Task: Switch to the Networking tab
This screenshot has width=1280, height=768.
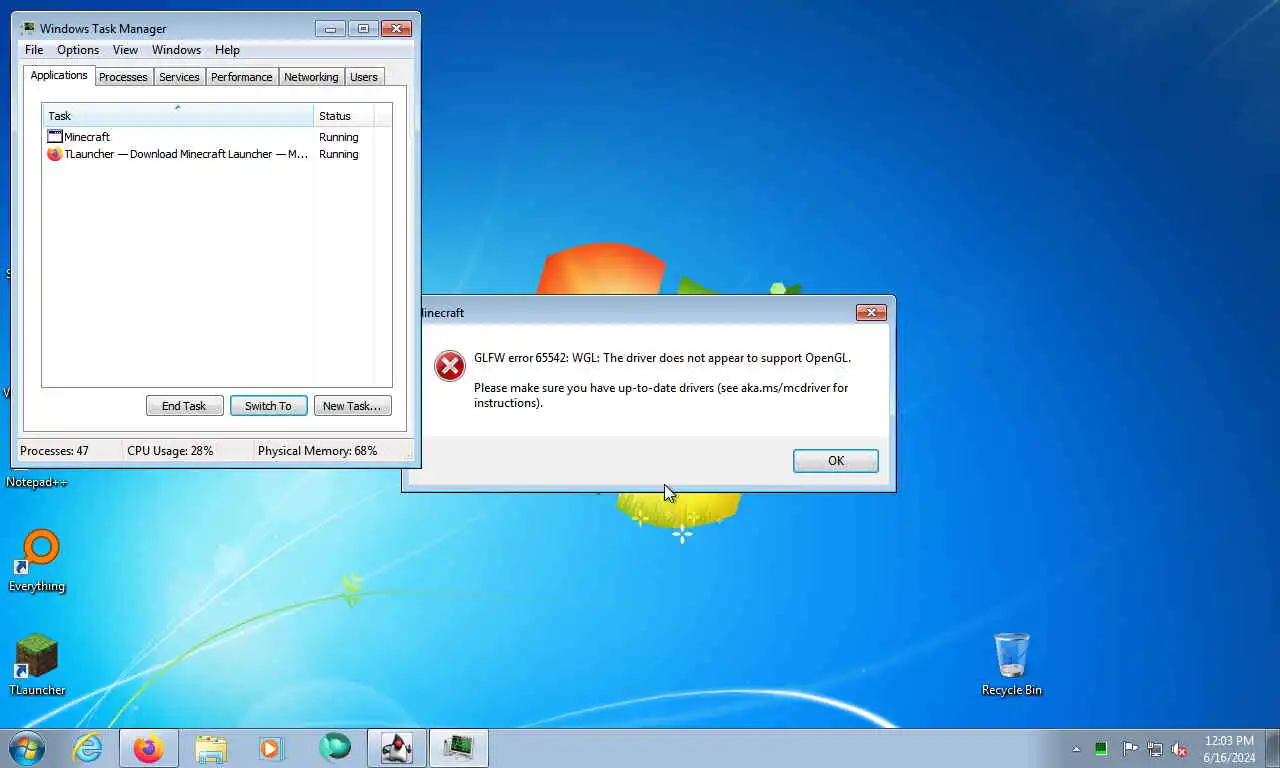Action: 311,77
